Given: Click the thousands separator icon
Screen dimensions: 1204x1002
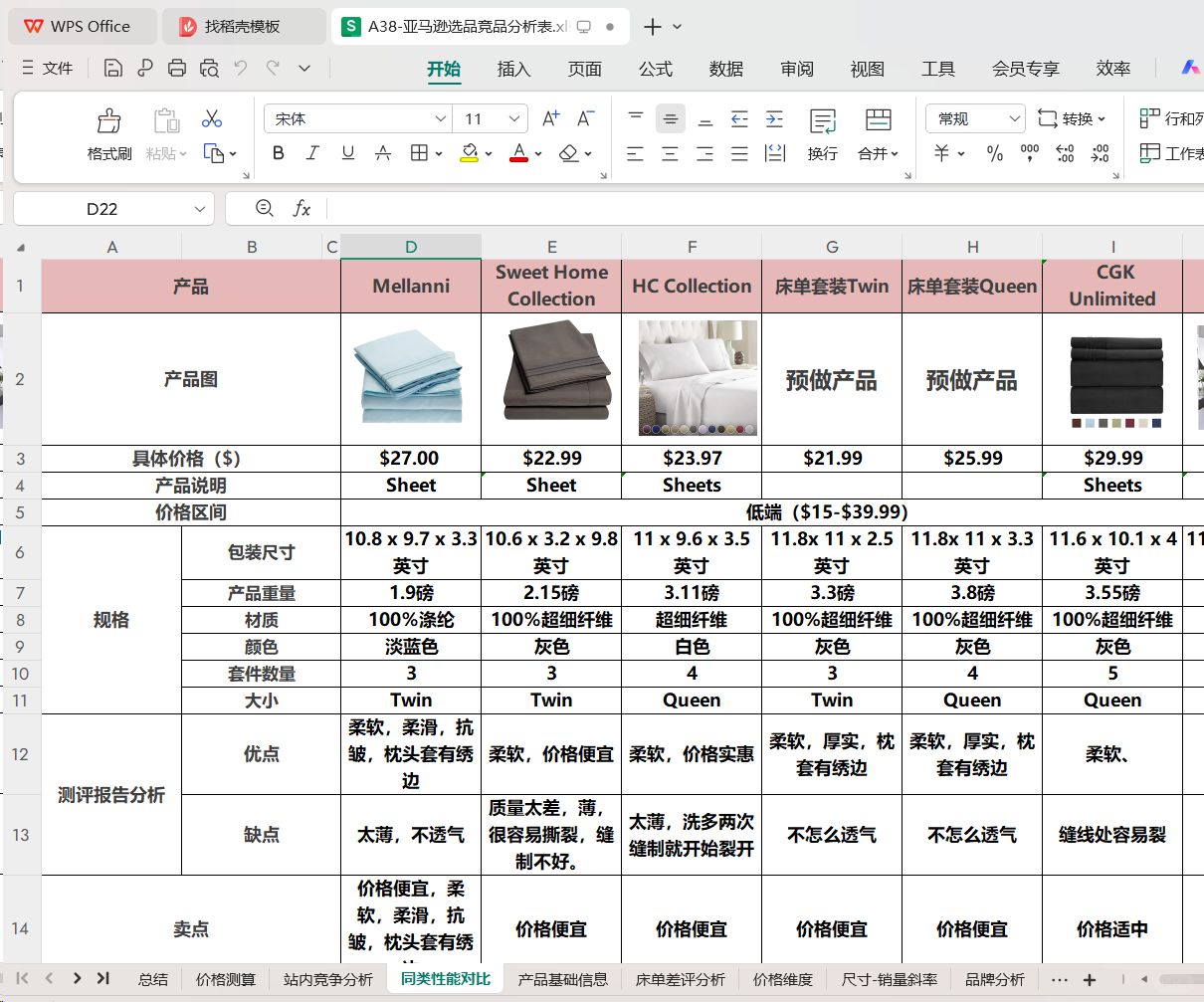Looking at the screenshot, I should 1030,153.
